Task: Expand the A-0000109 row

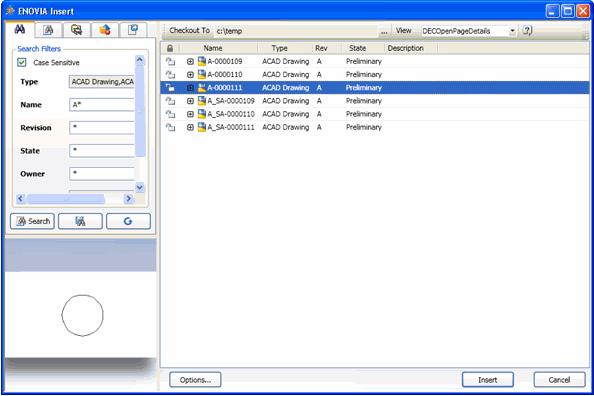Action: (190, 61)
